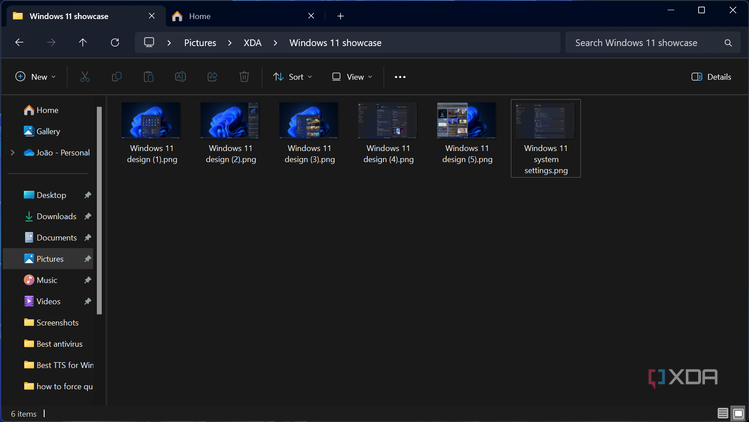Switch to large thumbnails view icon in status bar
749x422 pixels.
(738, 413)
